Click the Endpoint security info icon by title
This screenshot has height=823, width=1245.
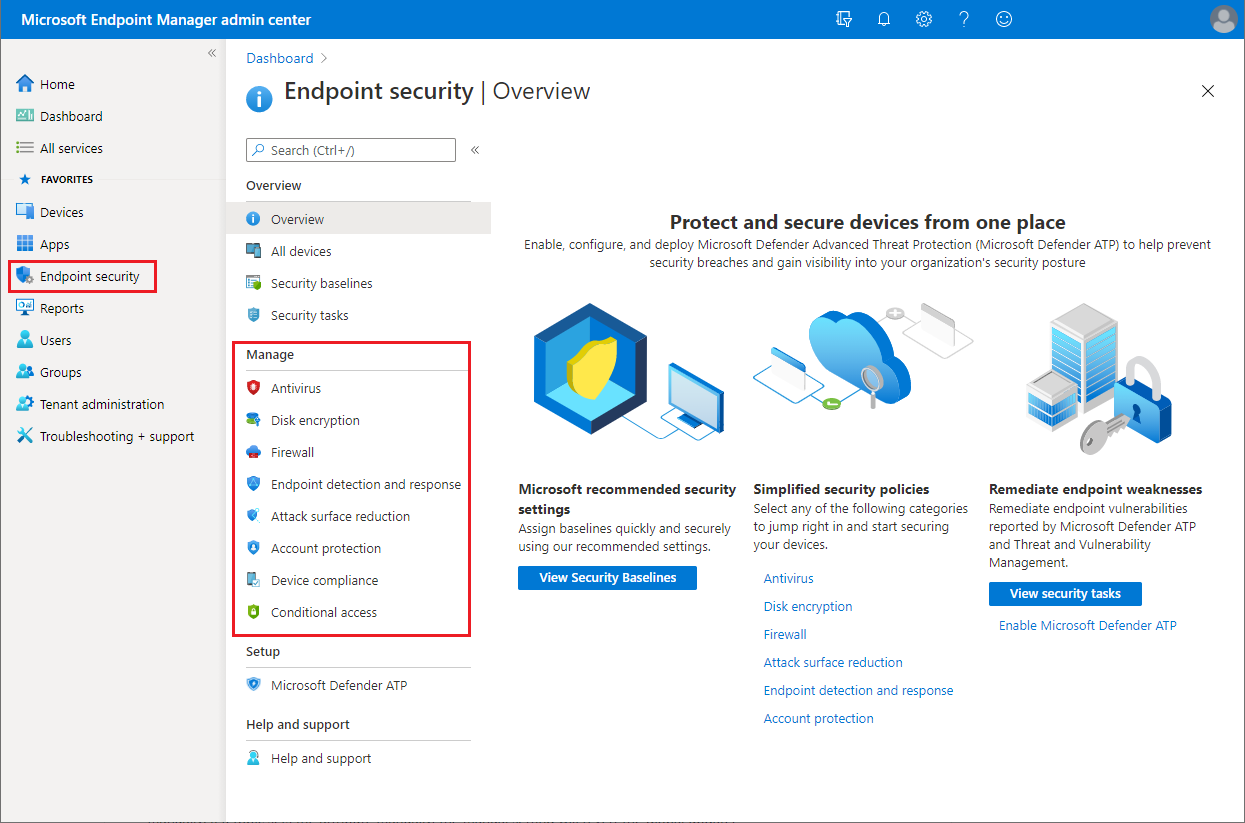(x=259, y=98)
